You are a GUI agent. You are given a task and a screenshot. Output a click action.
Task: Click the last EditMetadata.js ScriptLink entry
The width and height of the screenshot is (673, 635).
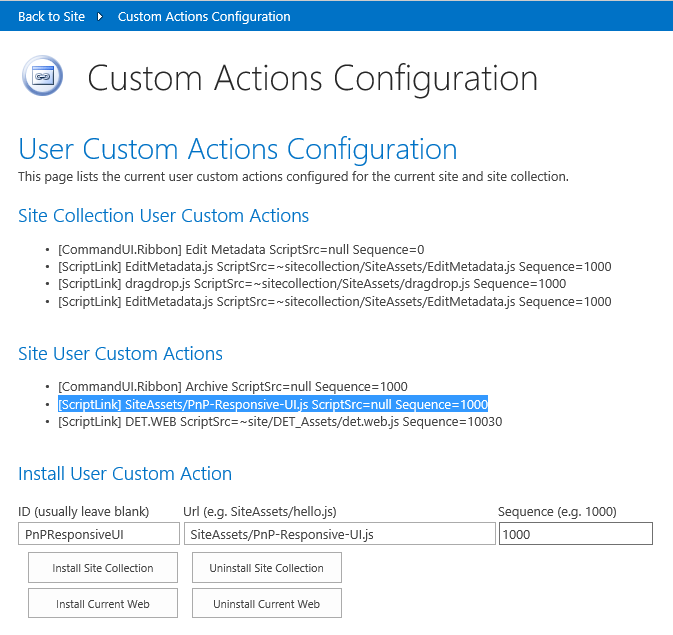334,301
